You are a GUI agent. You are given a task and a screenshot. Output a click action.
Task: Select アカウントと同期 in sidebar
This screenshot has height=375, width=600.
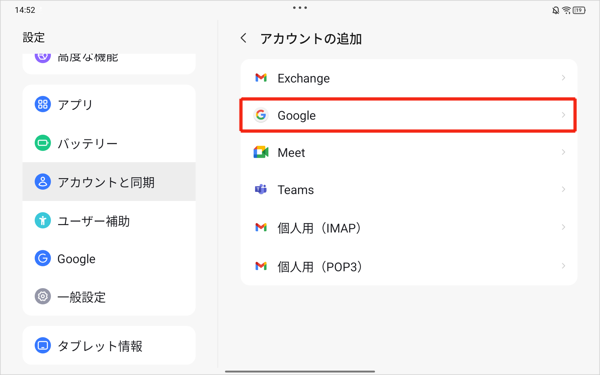(x=109, y=182)
